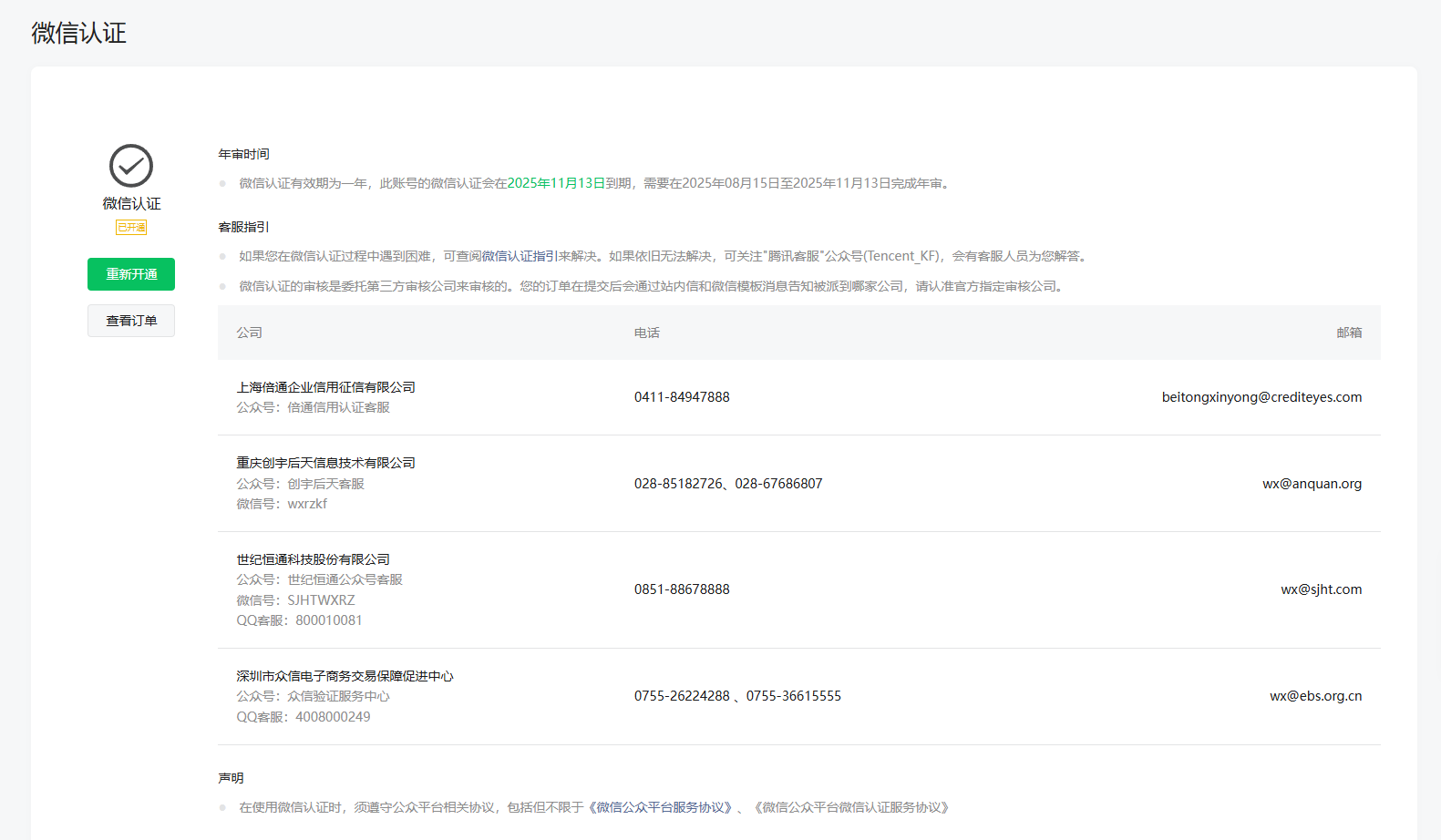Viewport: 1441px width, 840px height.
Task: Click 公众号：众信验证服务中心 text
Action: (314, 696)
